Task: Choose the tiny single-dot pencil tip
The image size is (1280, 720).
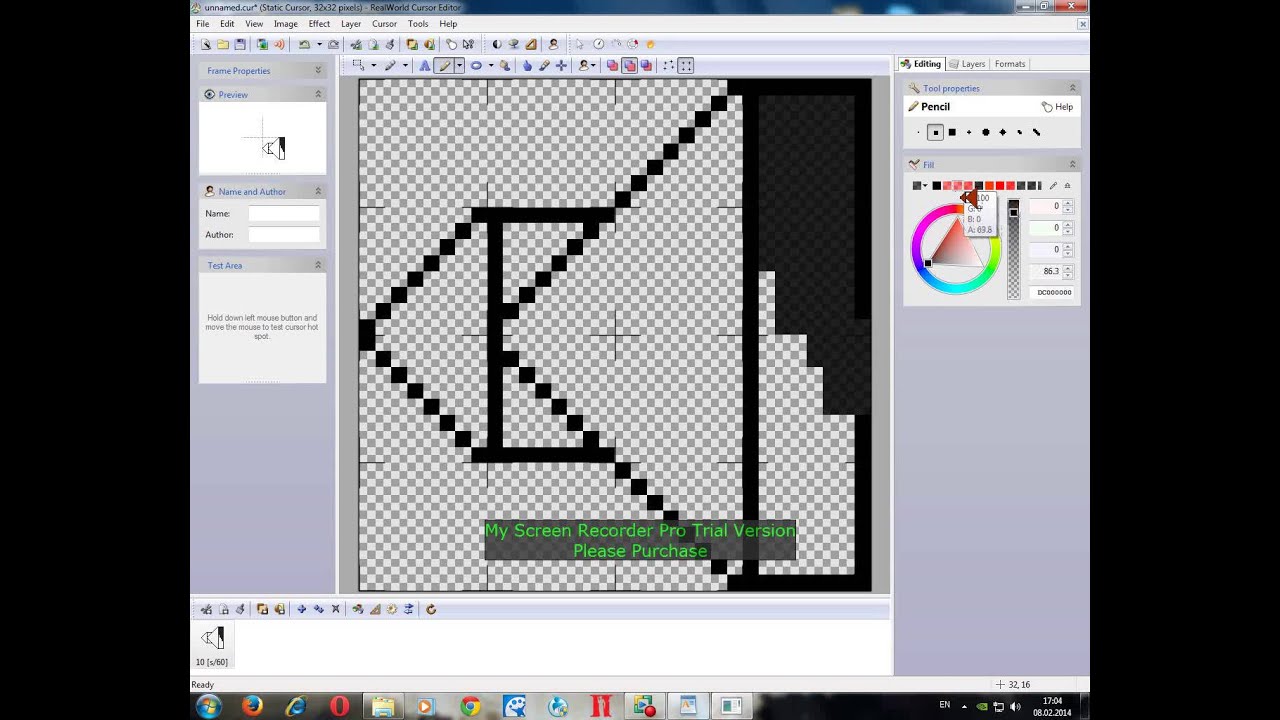Action: [x=918, y=132]
